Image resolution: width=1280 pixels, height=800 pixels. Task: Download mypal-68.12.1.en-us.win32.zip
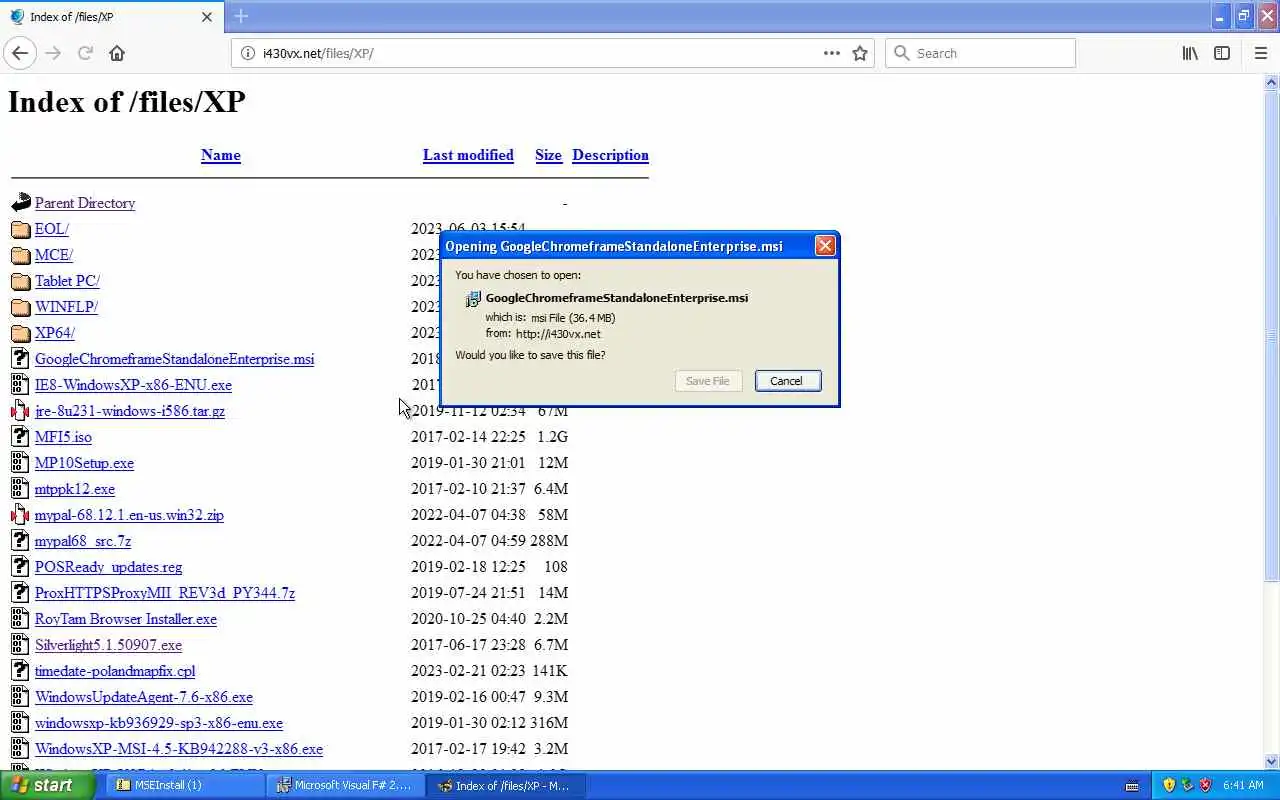click(x=129, y=515)
